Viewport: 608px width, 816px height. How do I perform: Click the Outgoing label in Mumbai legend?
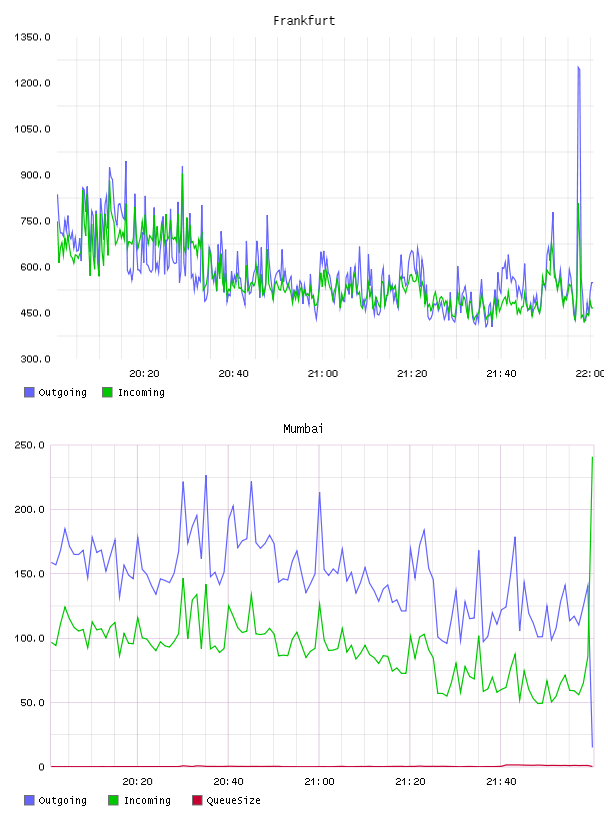62,800
